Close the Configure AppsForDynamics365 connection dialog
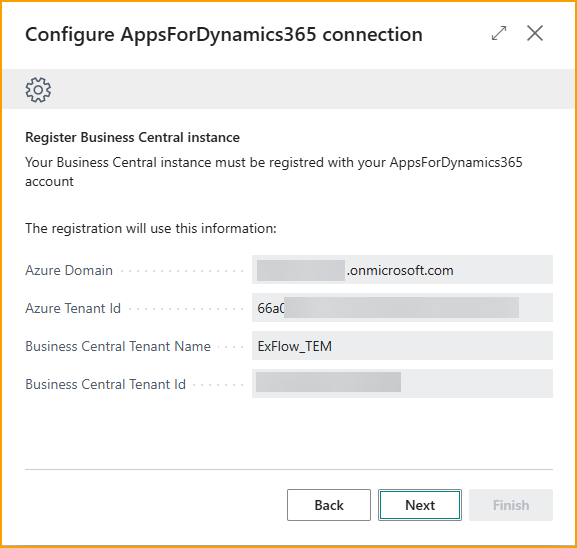577x548 pixels. 535,33
